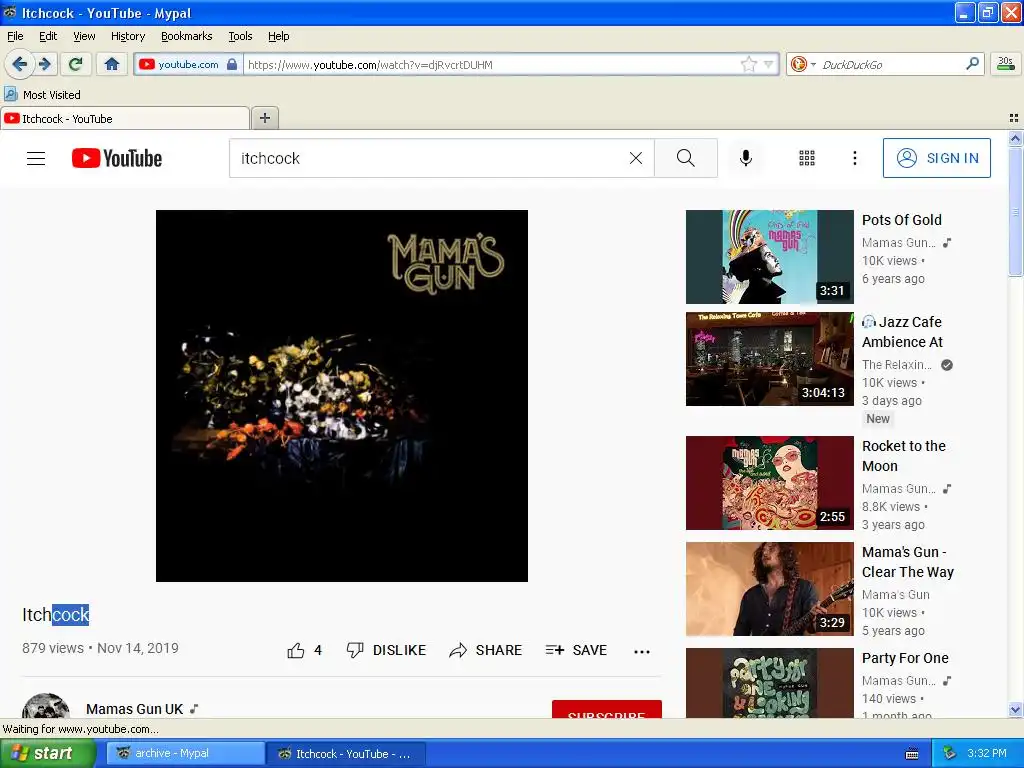The height and width of the screenshot is (768, 1024).
Task: Click the keyboard icon in the system tray
Action: click(912, 754)
